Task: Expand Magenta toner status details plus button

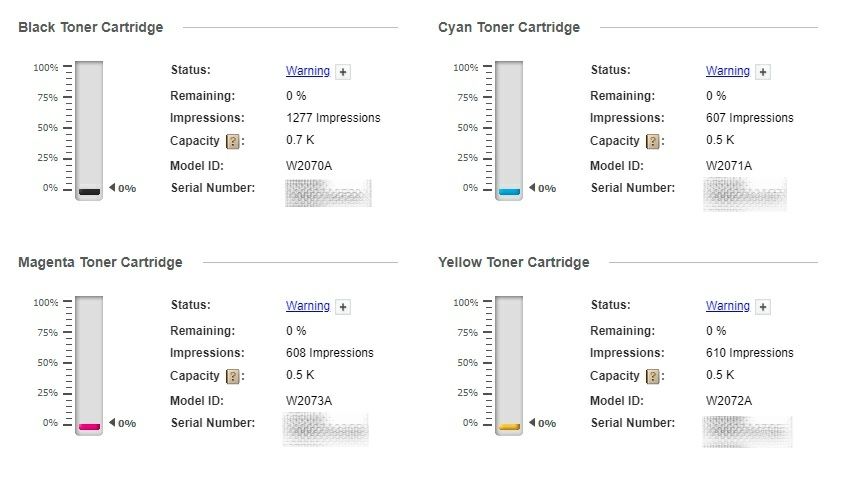Action: [343, 307]
